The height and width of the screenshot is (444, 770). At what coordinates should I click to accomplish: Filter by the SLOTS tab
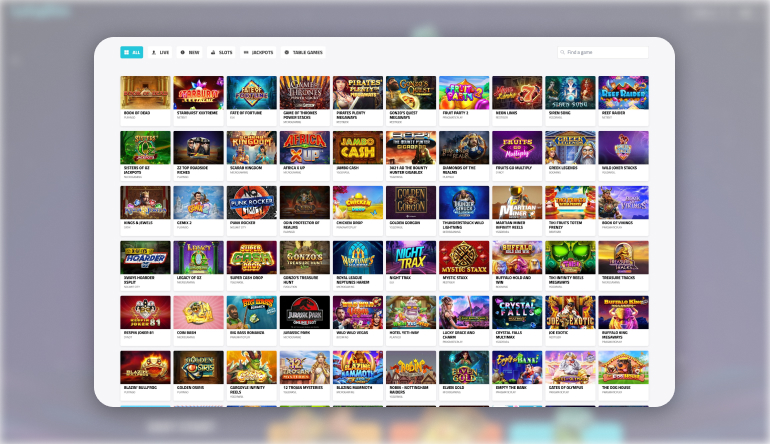pos(221,52)
